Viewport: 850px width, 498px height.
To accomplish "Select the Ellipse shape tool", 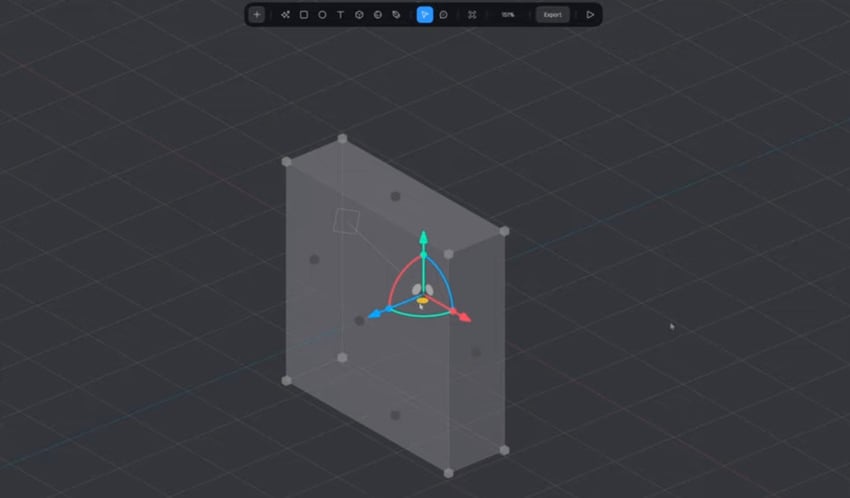I will coord(322,15).
